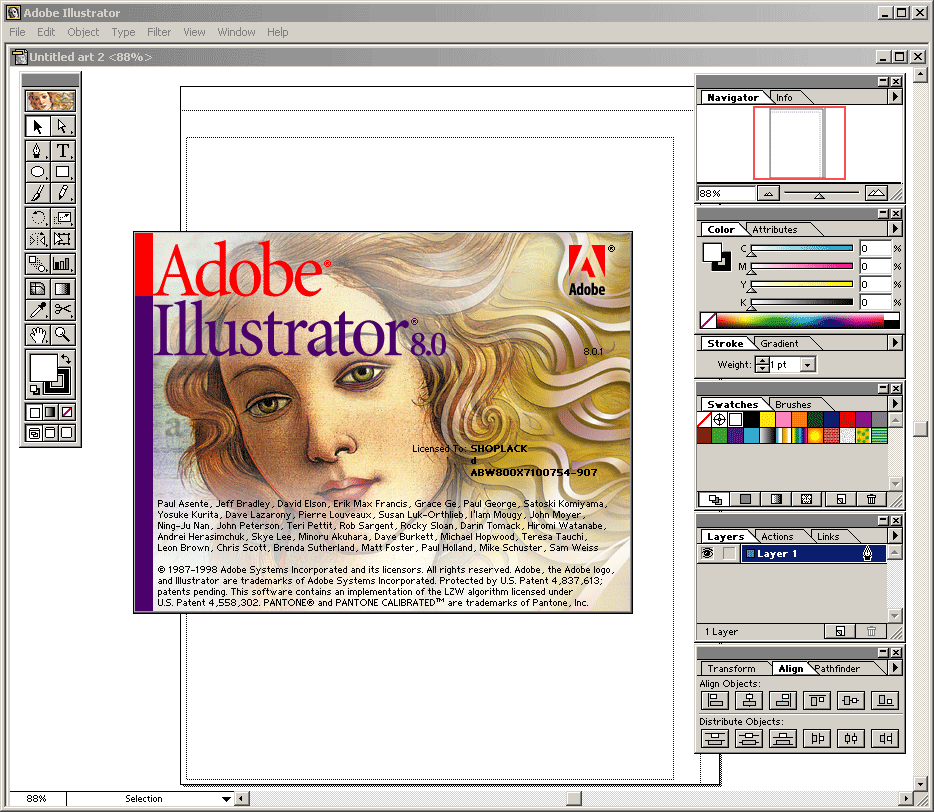The image size is (934, 812).
Task: Open the Window menu
Action: coord(236,32)
